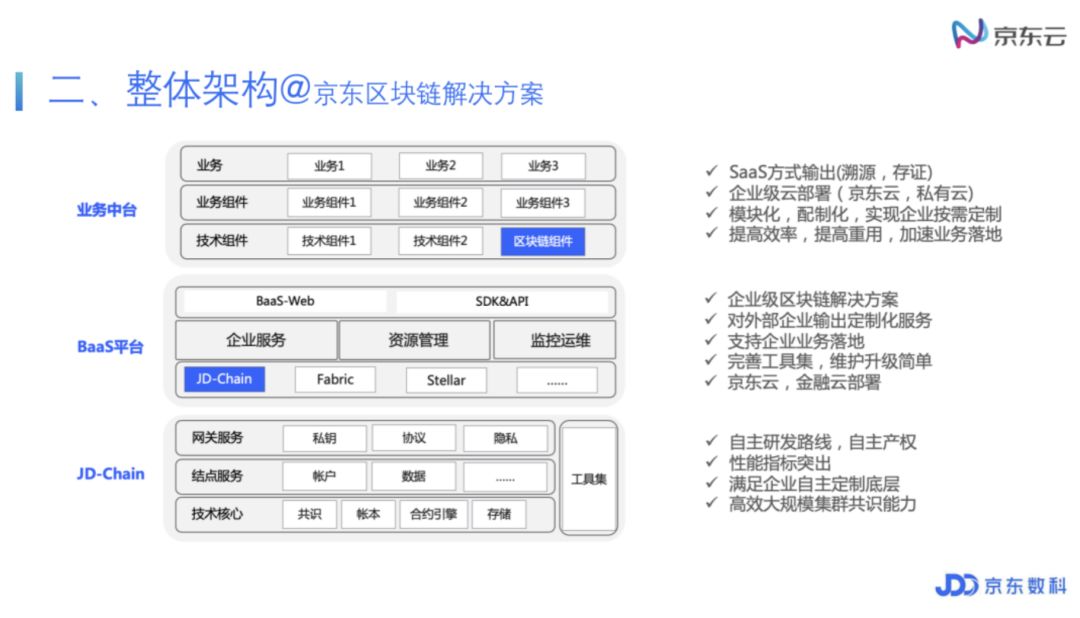Click the 性能指标突出 bullet

780,463
